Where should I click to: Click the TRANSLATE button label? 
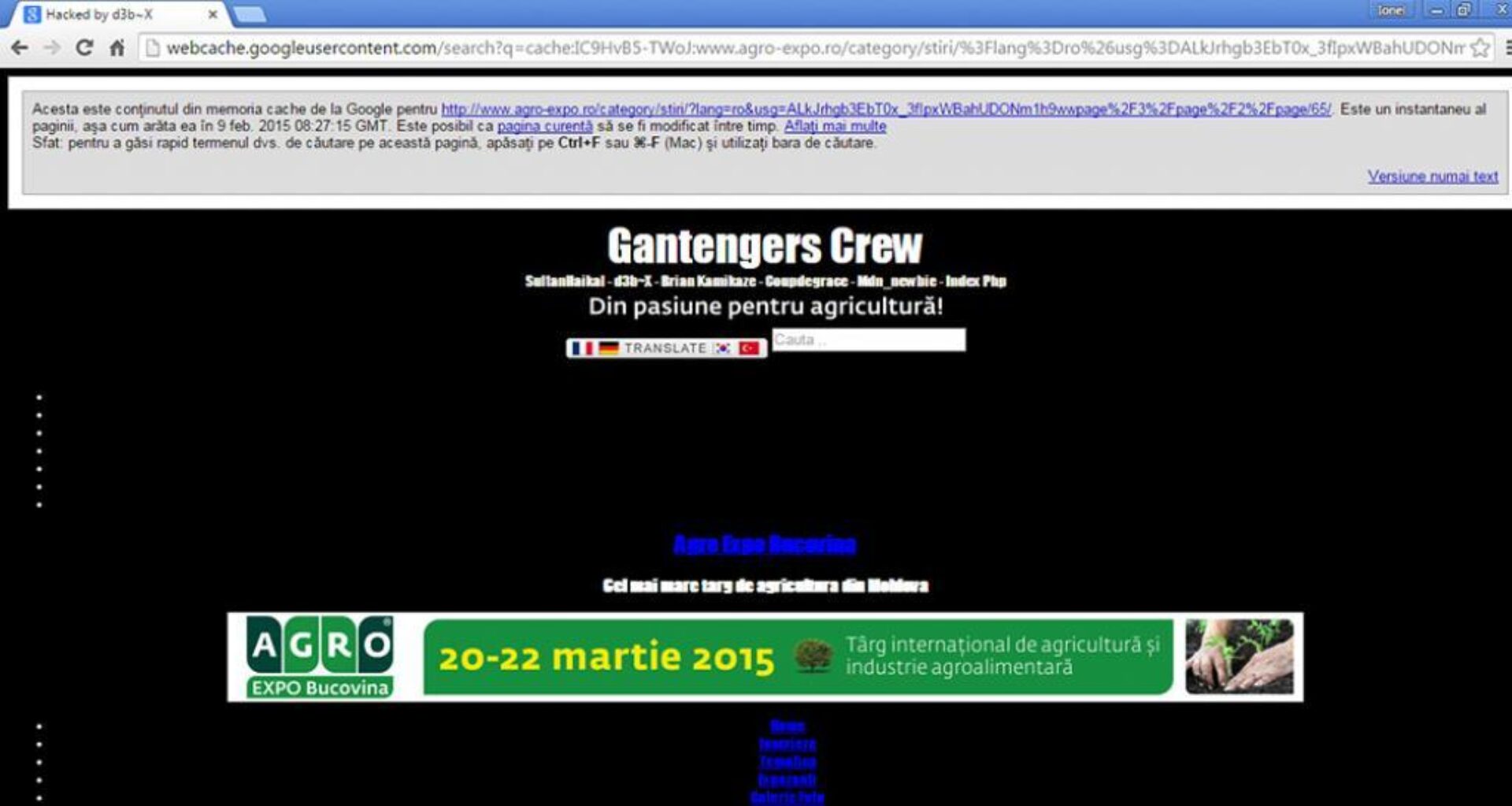pyautogui.click(x=665, y=348)
